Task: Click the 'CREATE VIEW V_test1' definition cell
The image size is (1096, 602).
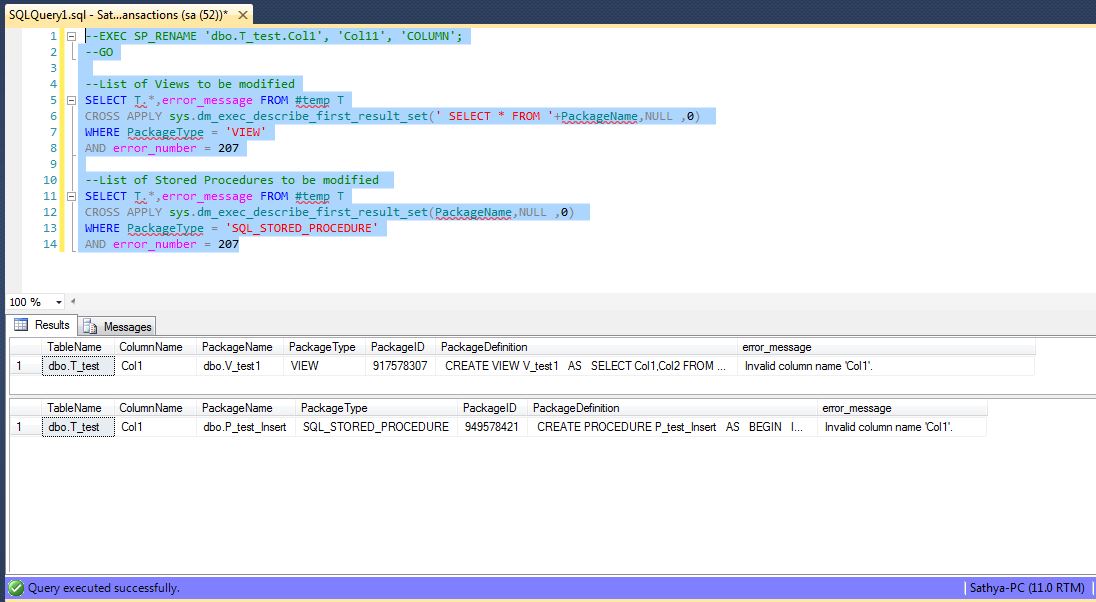Action: click(586, 366)
